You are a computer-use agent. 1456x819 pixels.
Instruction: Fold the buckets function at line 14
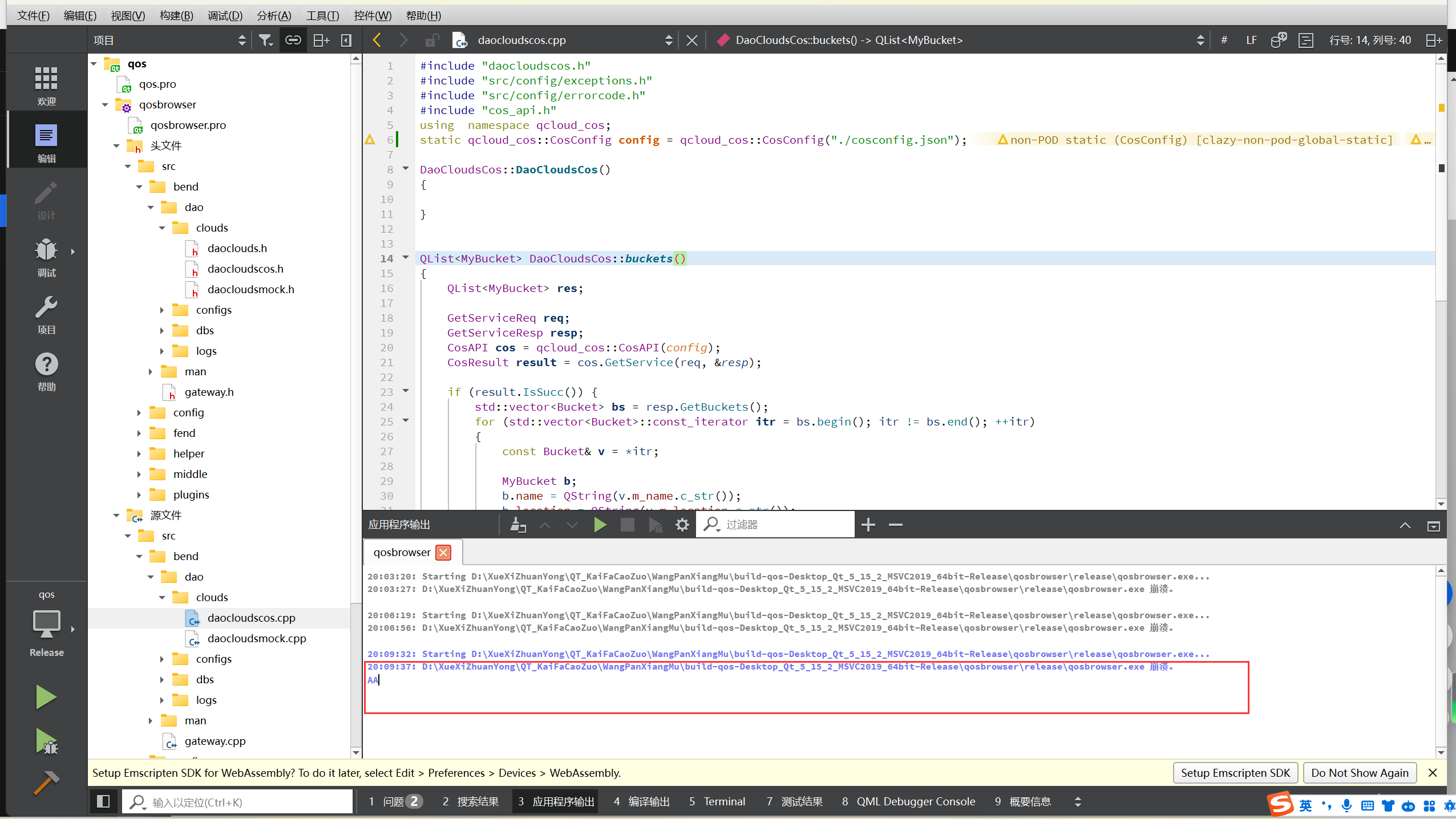(x=406, y=258)
